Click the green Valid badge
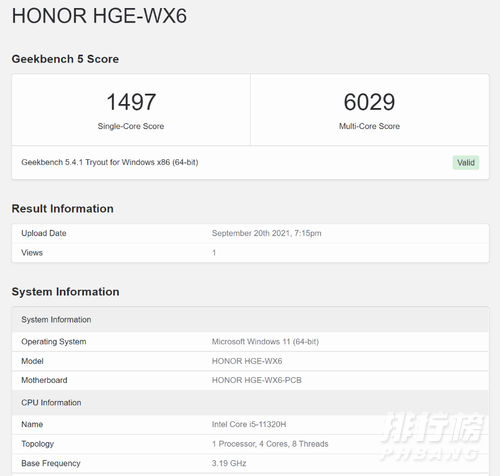The width and height of the screenshot is (500, 476). (466, 163)
